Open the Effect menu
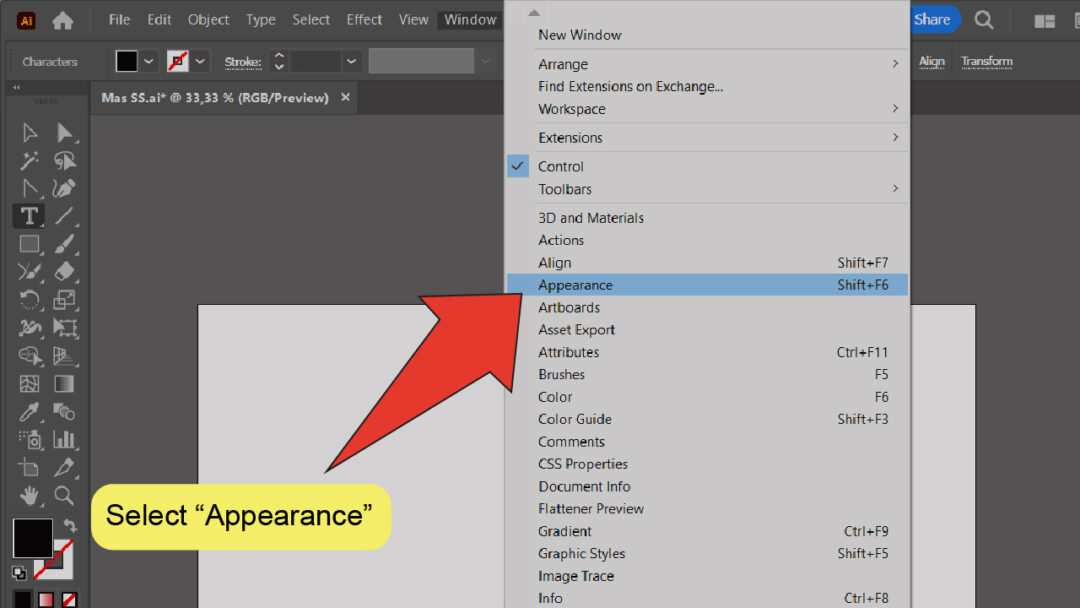 [364, 19]
